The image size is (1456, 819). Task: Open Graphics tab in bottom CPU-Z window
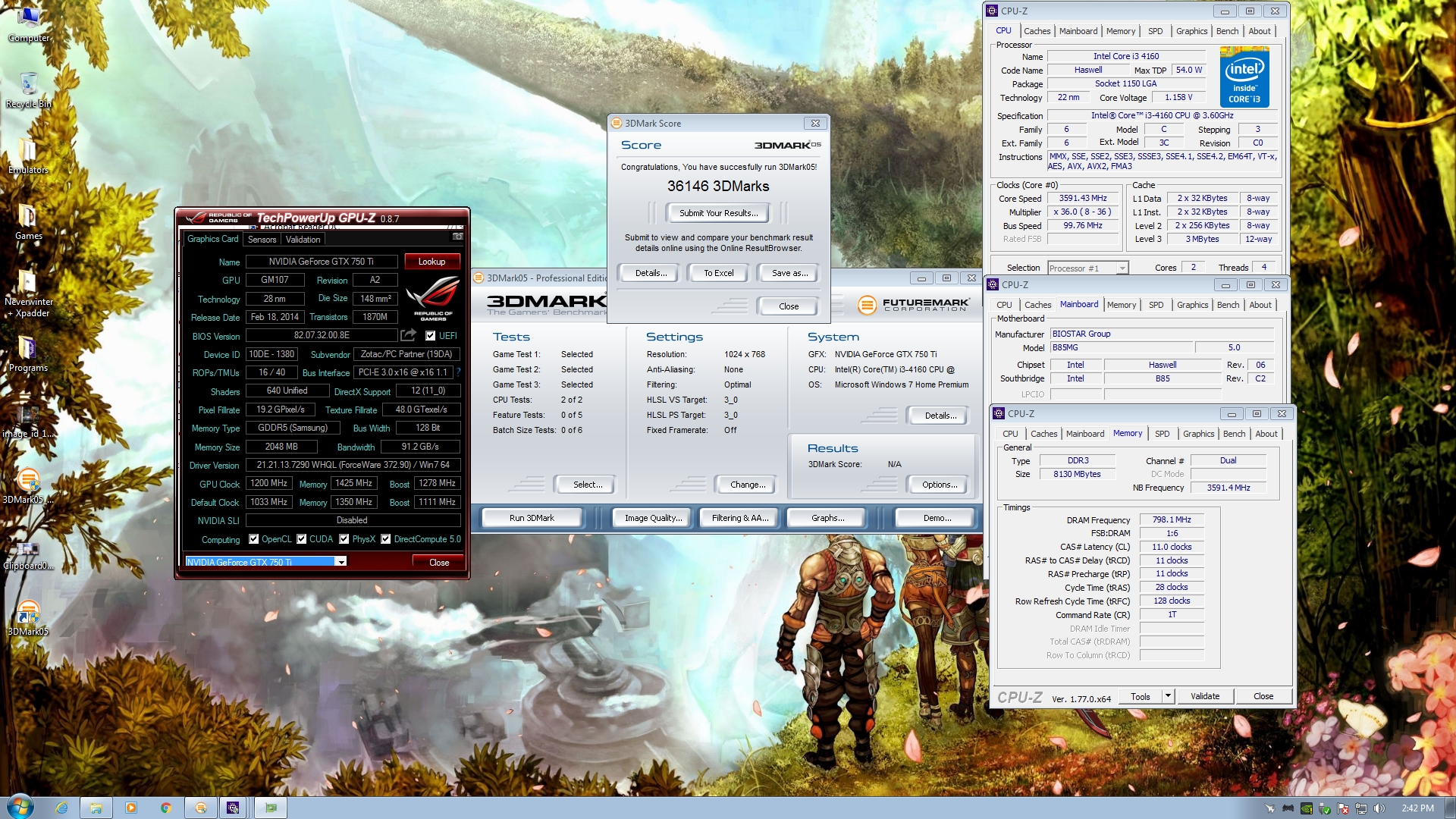1198,434
